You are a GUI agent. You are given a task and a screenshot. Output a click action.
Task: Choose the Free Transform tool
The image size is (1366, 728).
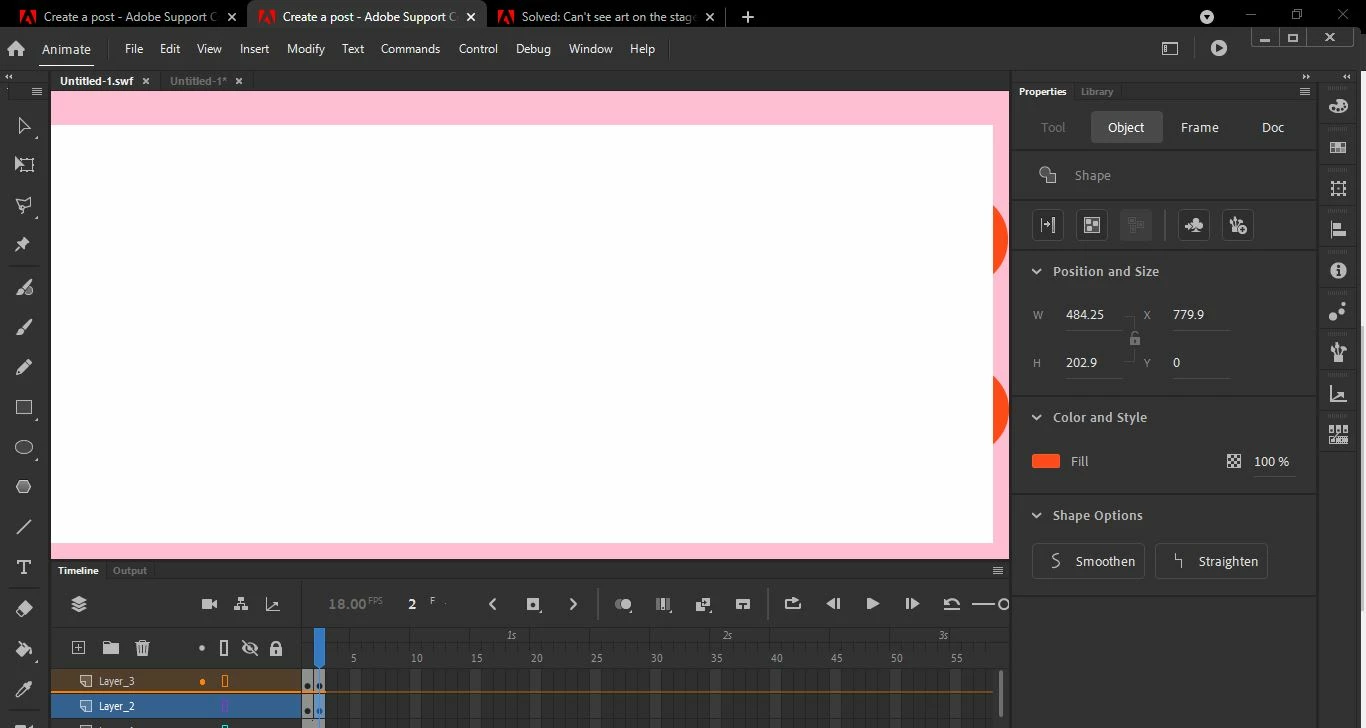[x=25, y=165]
